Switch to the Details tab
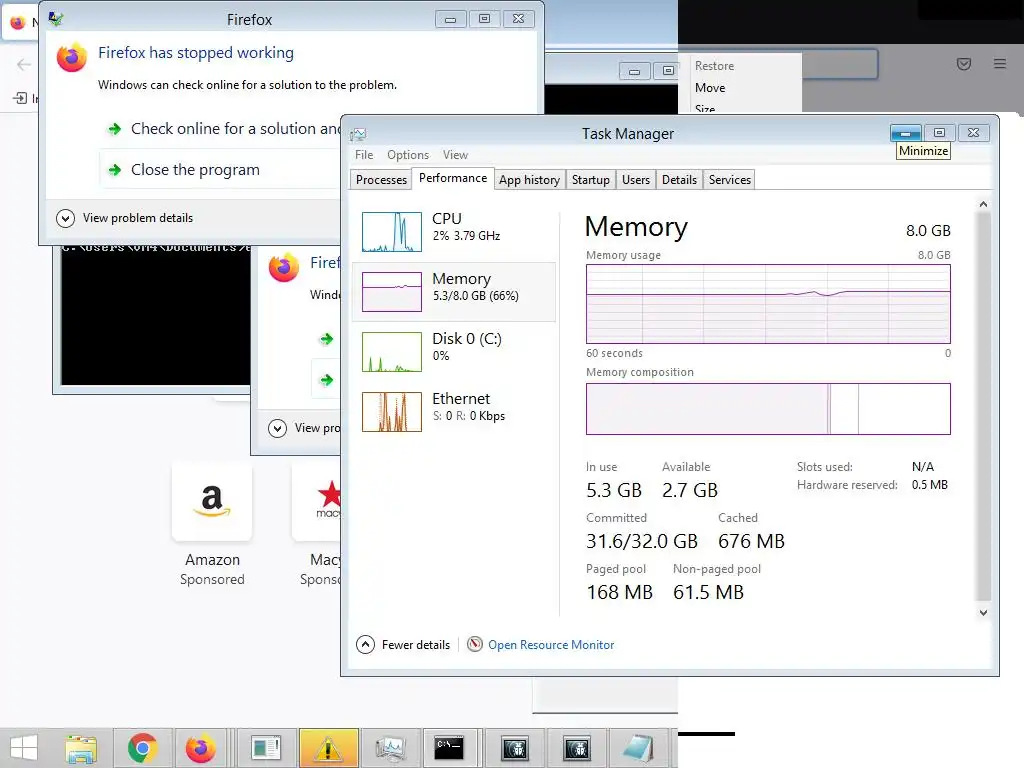Screen dimensions: 1024x768 [679, 180]
